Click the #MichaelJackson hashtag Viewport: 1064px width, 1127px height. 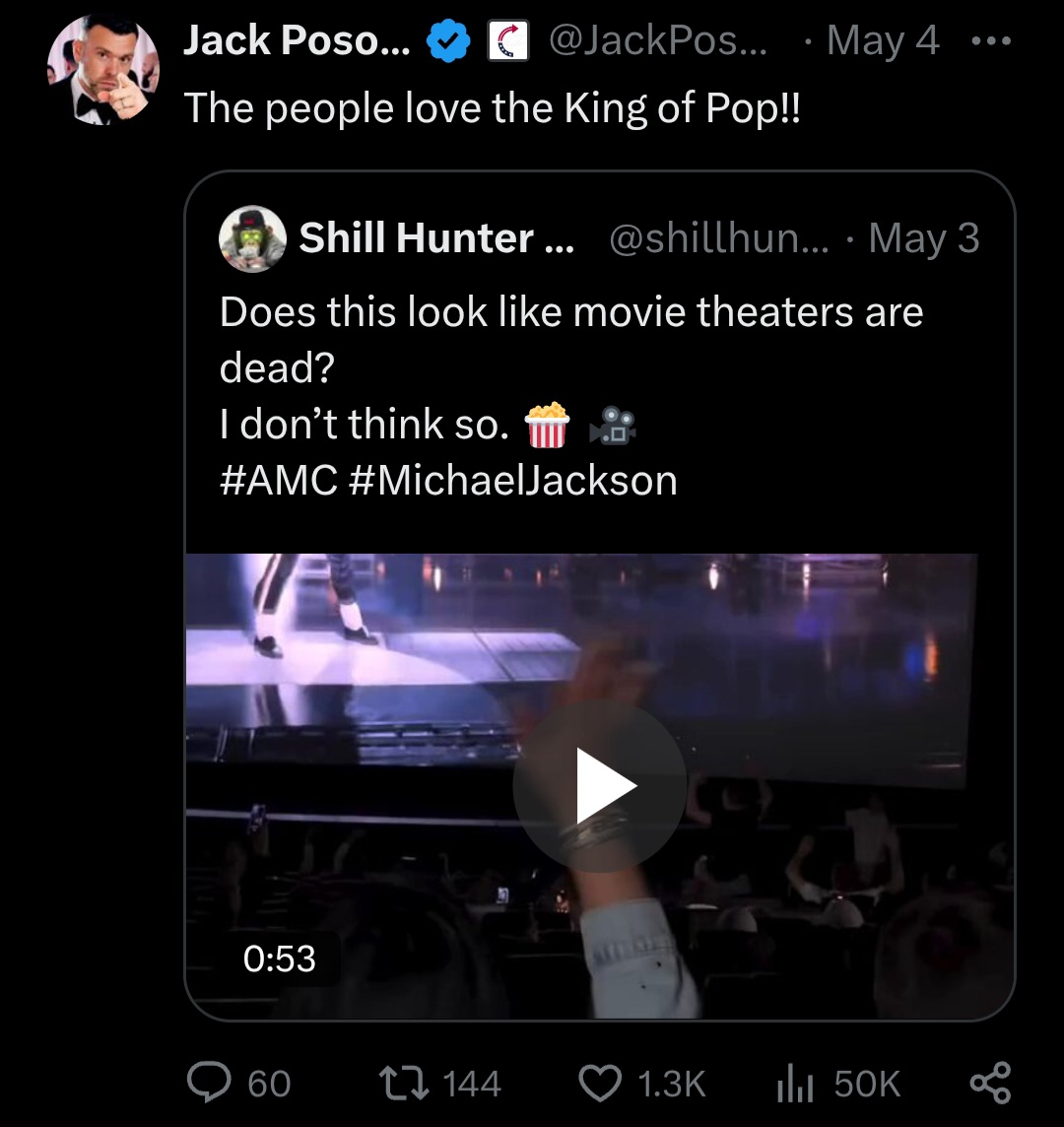512,480
